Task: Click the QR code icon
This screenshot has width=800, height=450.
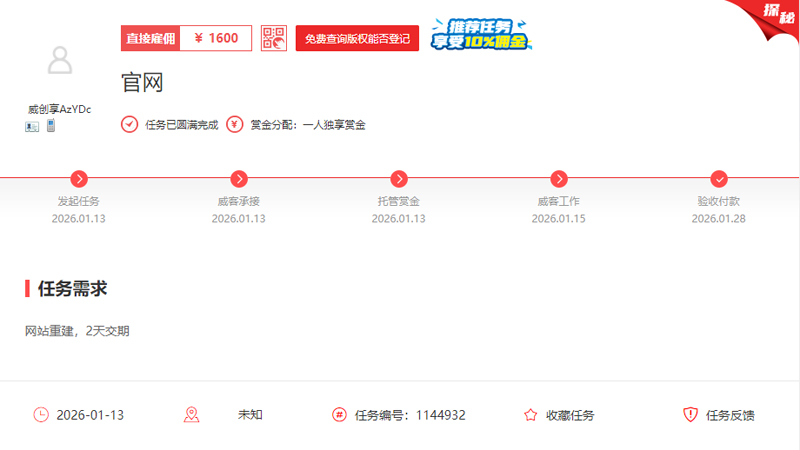Action: click(274, 38)
